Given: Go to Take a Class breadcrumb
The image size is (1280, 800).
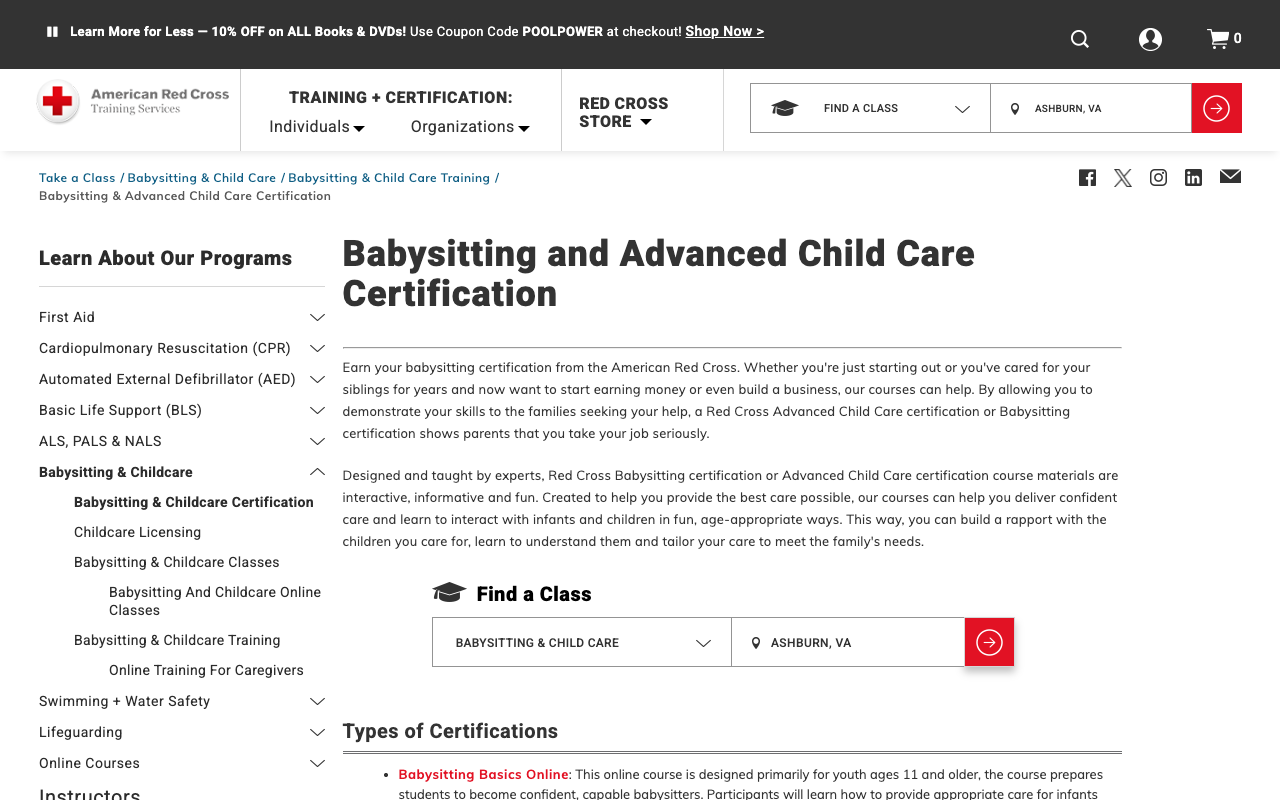Looking at the screenshot, I should pyautogui.click(x=77, y=178).
